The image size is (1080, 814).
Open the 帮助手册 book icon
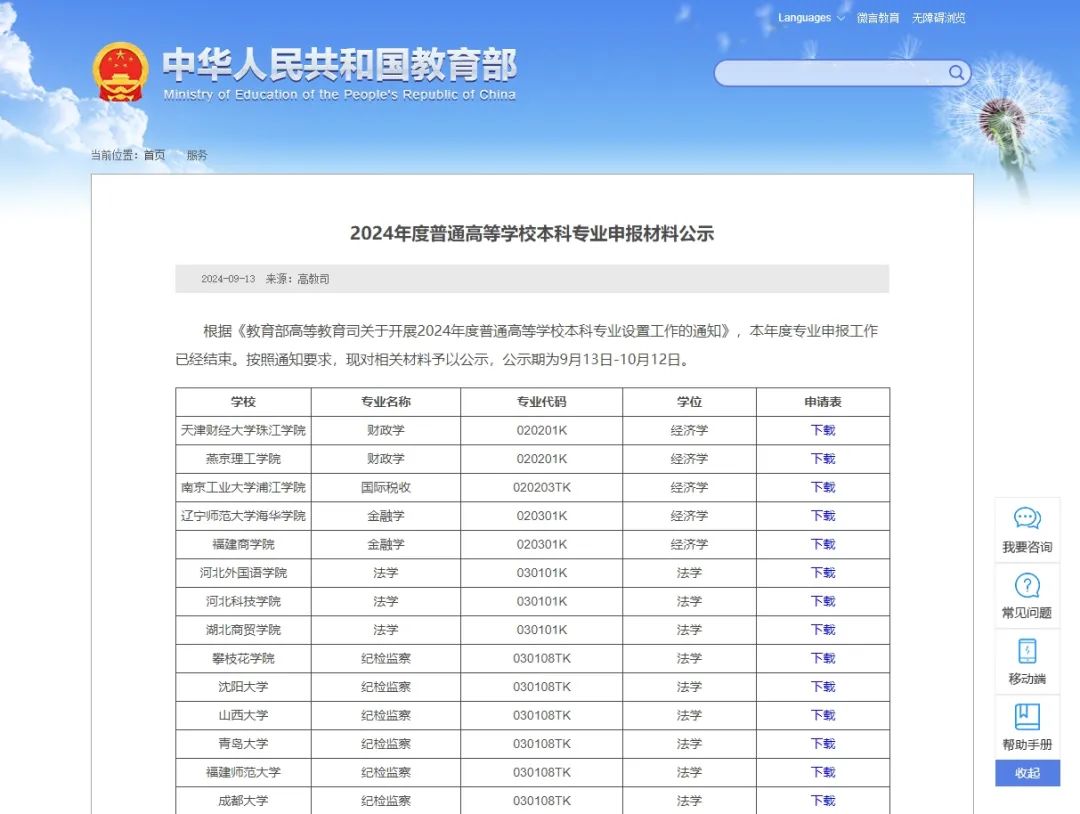click(1027, 716)
